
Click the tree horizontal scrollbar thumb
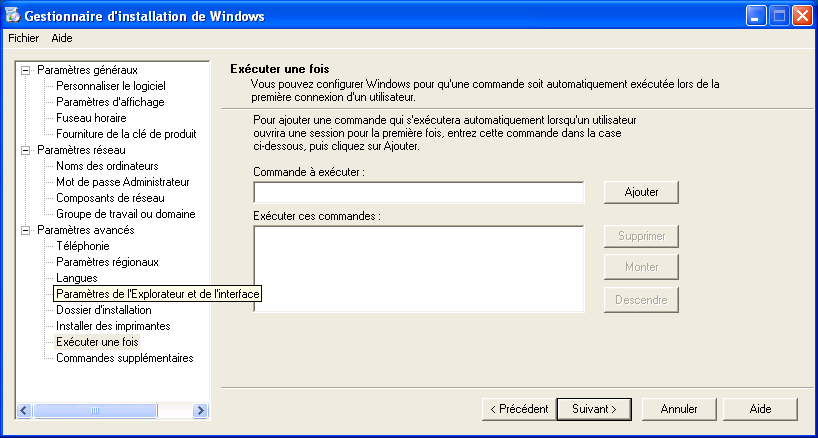click(x=95, y=410)
